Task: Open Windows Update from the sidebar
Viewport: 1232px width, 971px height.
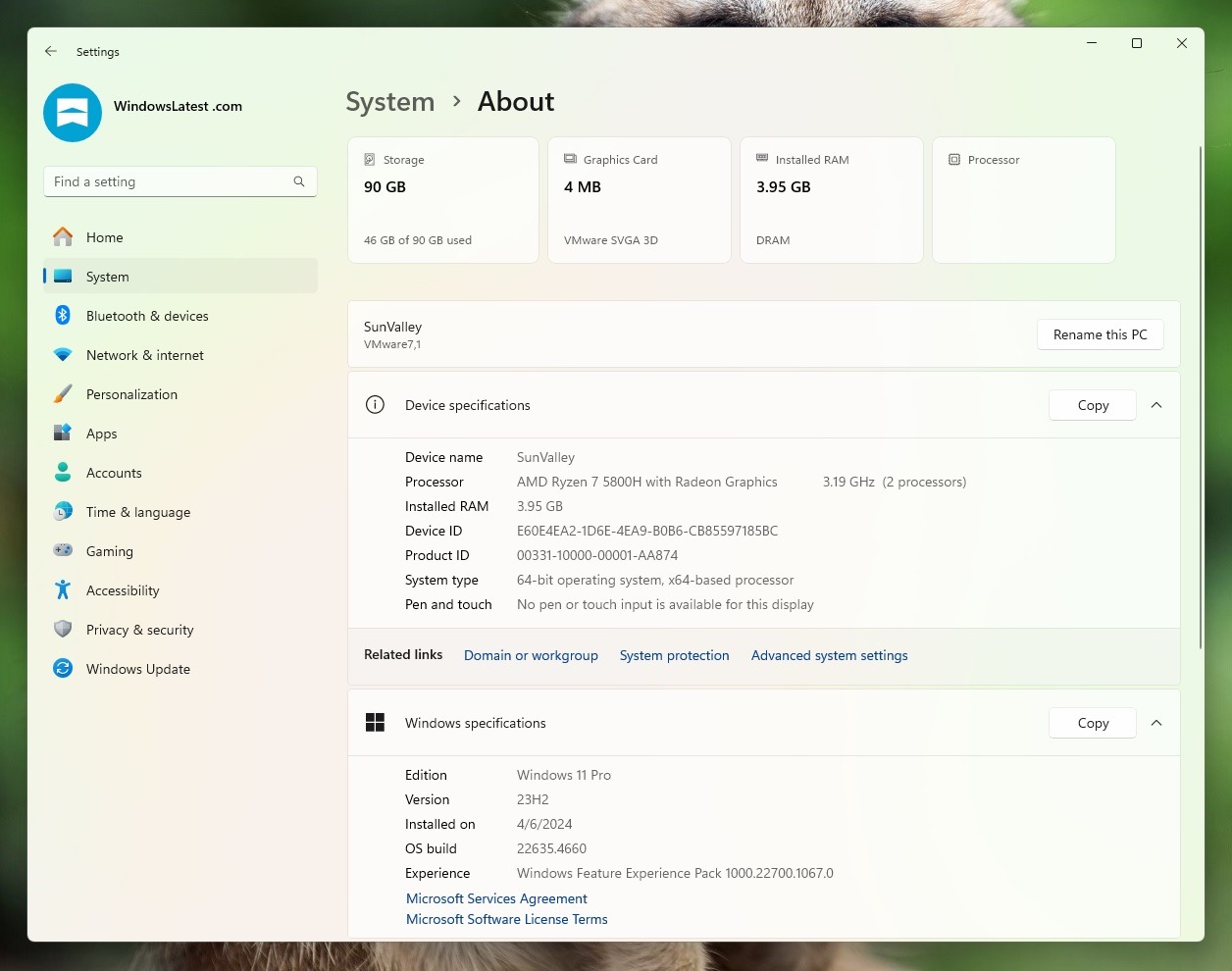Action: pyautogui.click(x=138, y=669)
